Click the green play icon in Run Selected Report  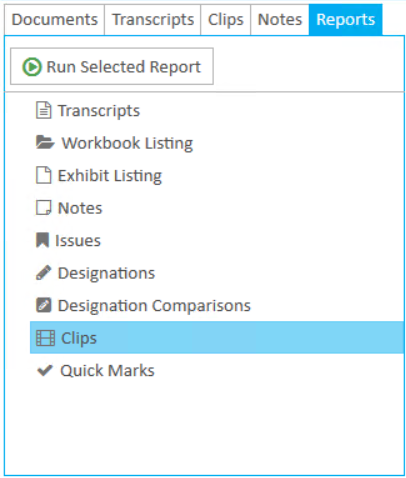click(32, 67)
